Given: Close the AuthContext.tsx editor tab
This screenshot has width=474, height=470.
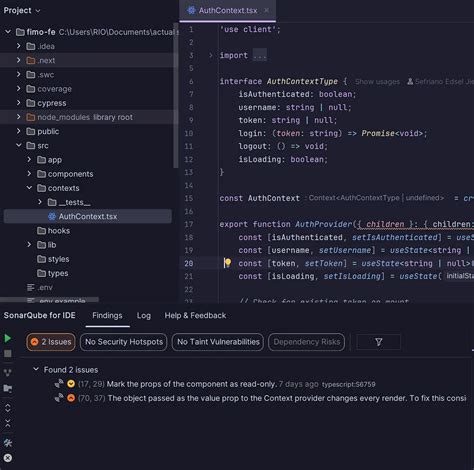Looking at the screenshot, I should pos(266,10).
